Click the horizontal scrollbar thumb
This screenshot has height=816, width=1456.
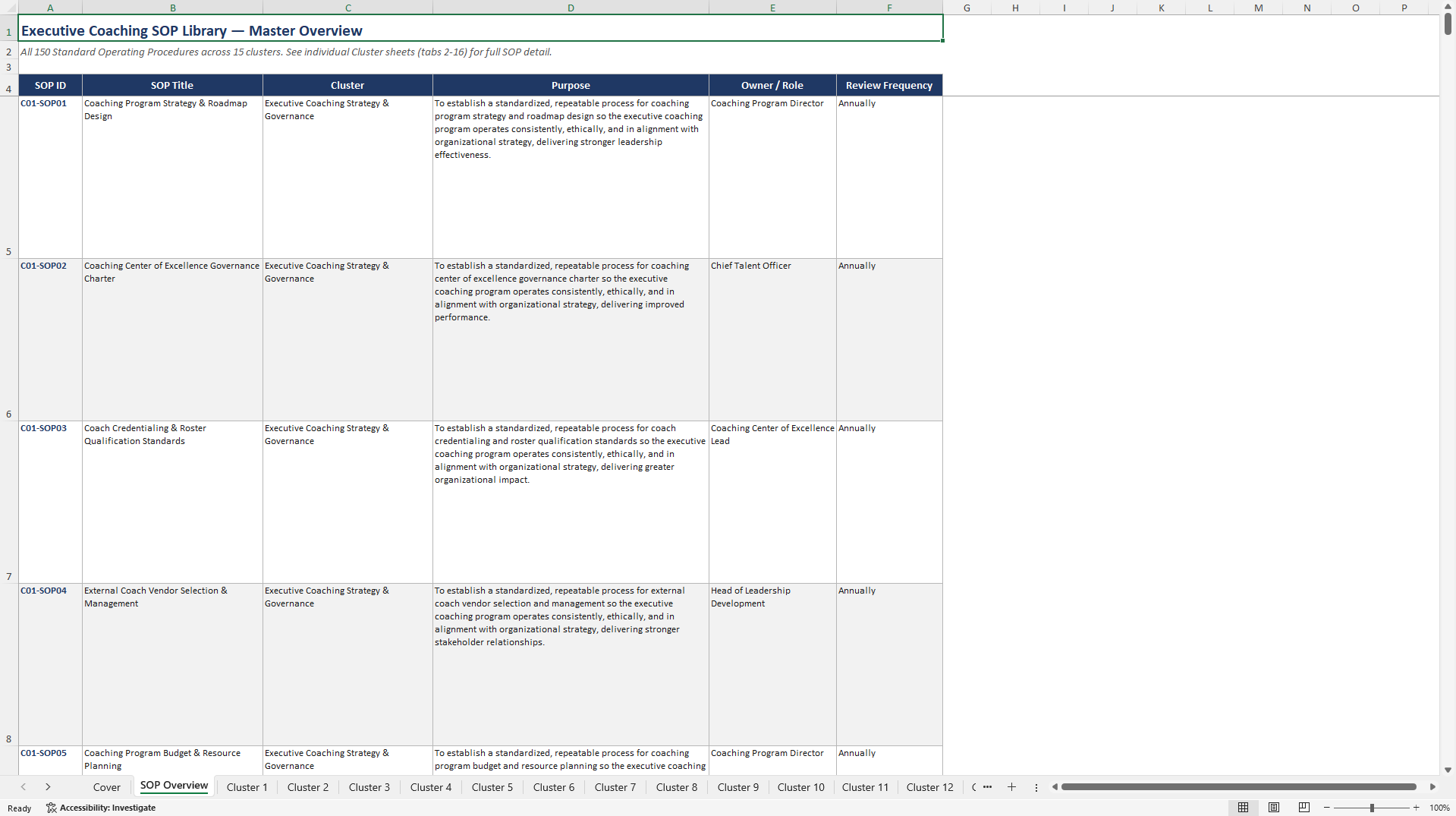point(1238,787)
